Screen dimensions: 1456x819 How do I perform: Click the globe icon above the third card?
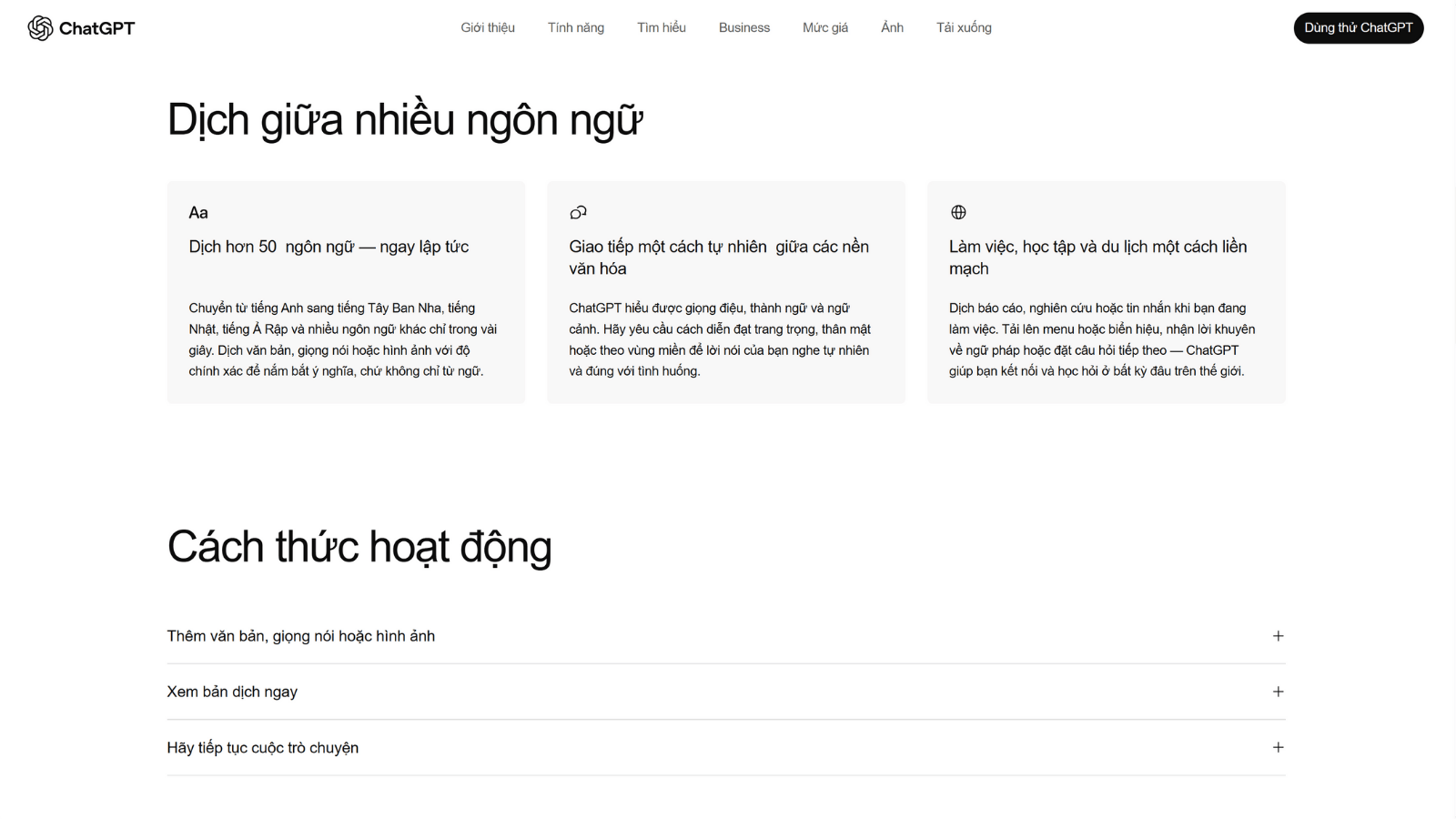coord(957,211)
